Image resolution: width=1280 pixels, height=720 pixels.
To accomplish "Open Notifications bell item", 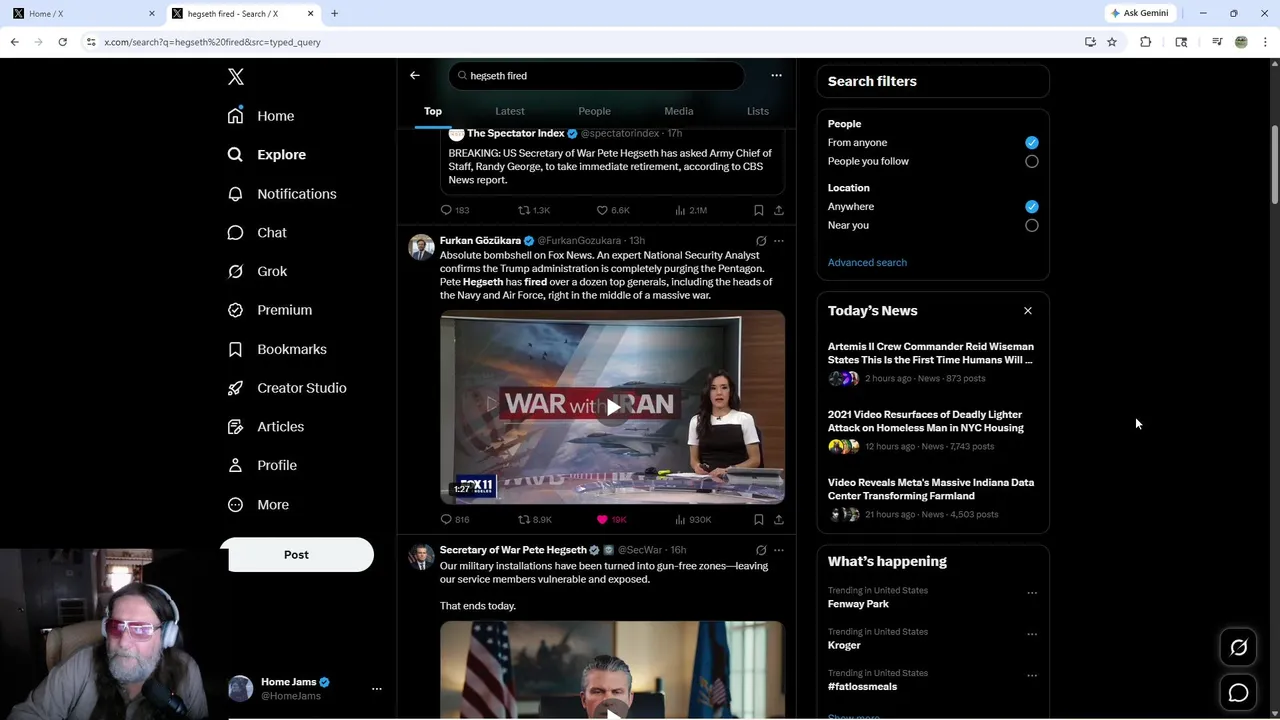I will point(282,194).
